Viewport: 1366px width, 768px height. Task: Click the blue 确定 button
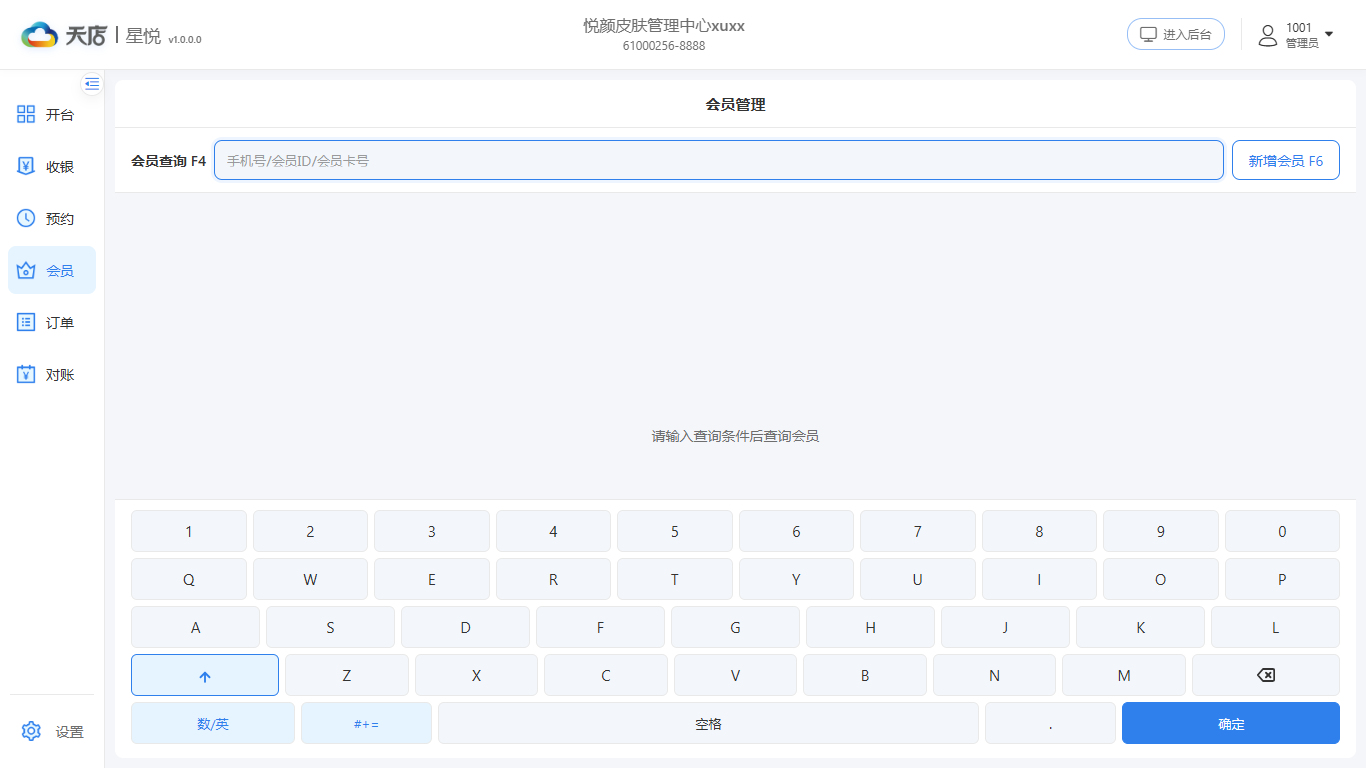[1231, 723]
